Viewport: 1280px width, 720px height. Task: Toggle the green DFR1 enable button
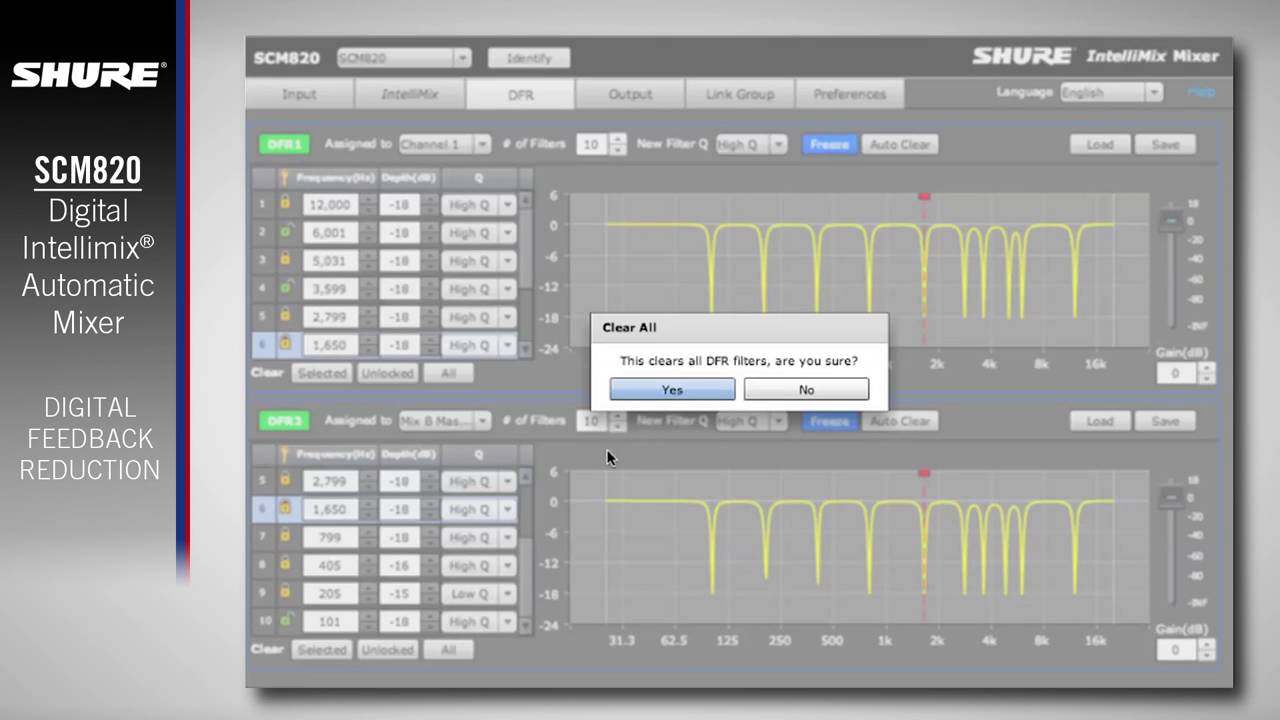(x=284, y=144)
